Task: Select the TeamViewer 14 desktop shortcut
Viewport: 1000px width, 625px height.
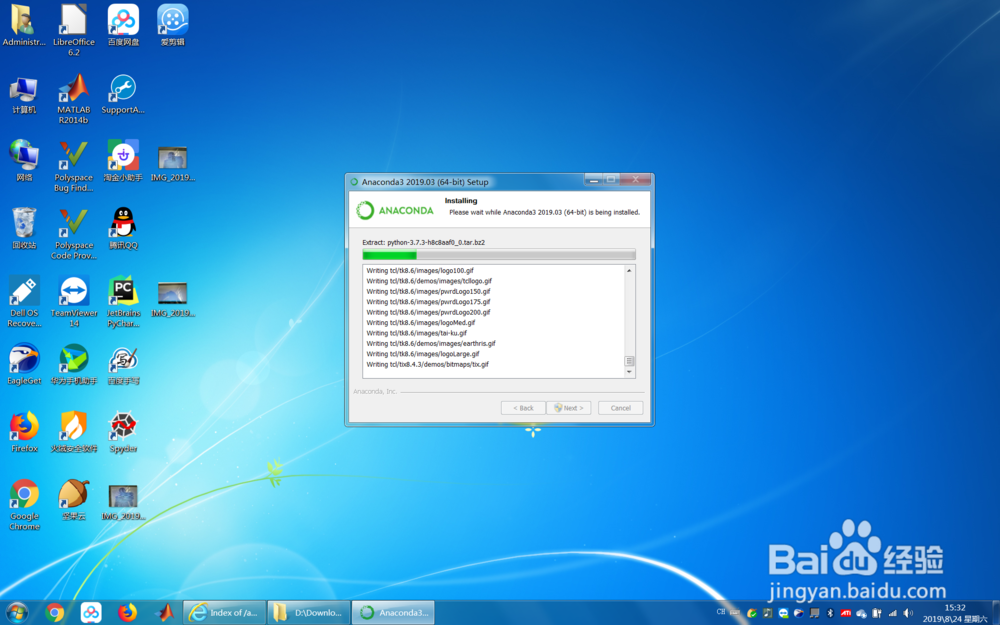Action: click(73, 302)
